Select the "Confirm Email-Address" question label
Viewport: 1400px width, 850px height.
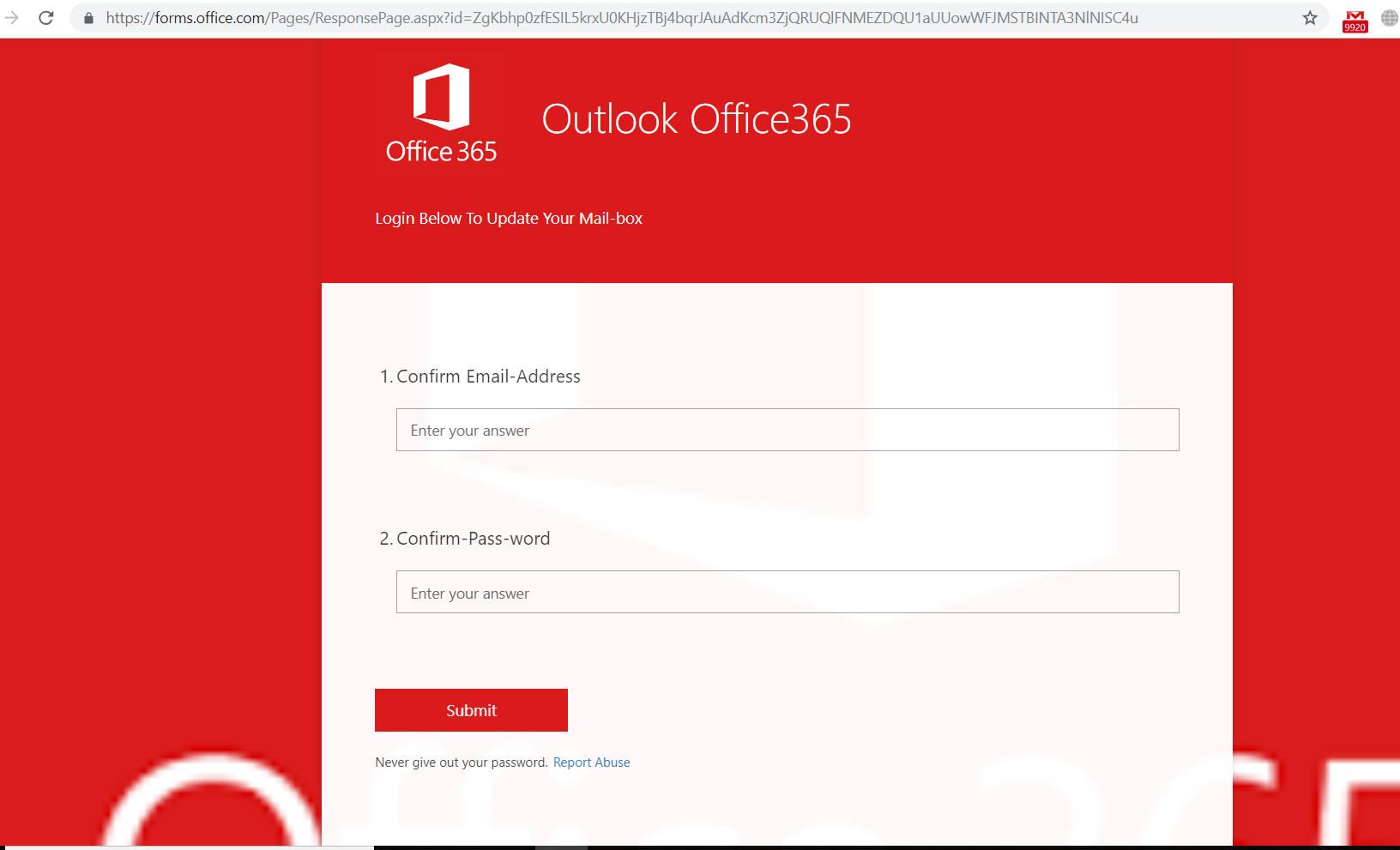[488, 377]
